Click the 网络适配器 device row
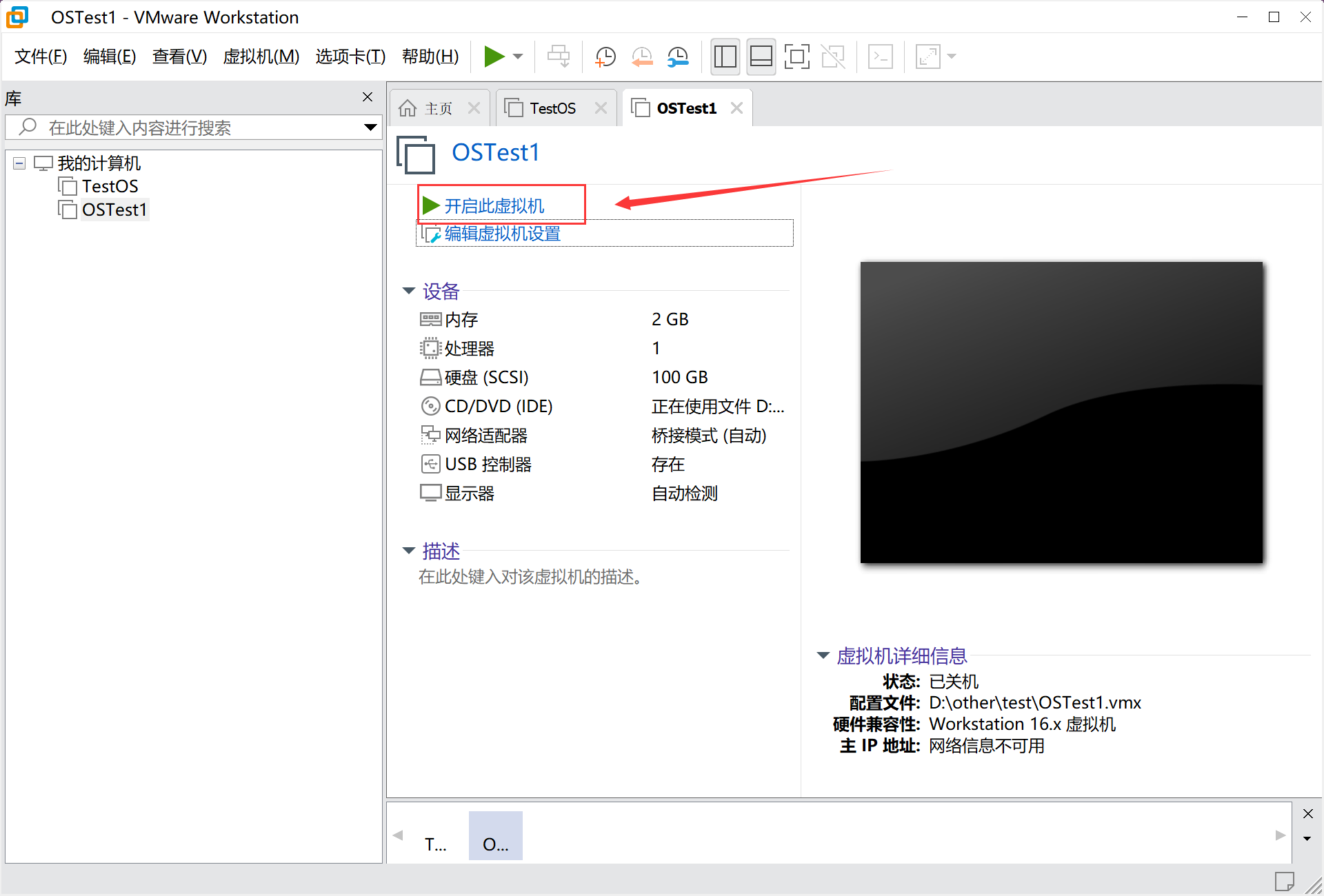The image size is (1324, 896). [602, 435]
